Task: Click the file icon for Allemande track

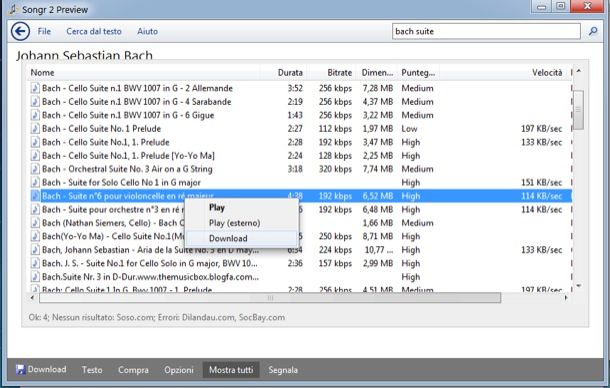Action: (35, 88)
